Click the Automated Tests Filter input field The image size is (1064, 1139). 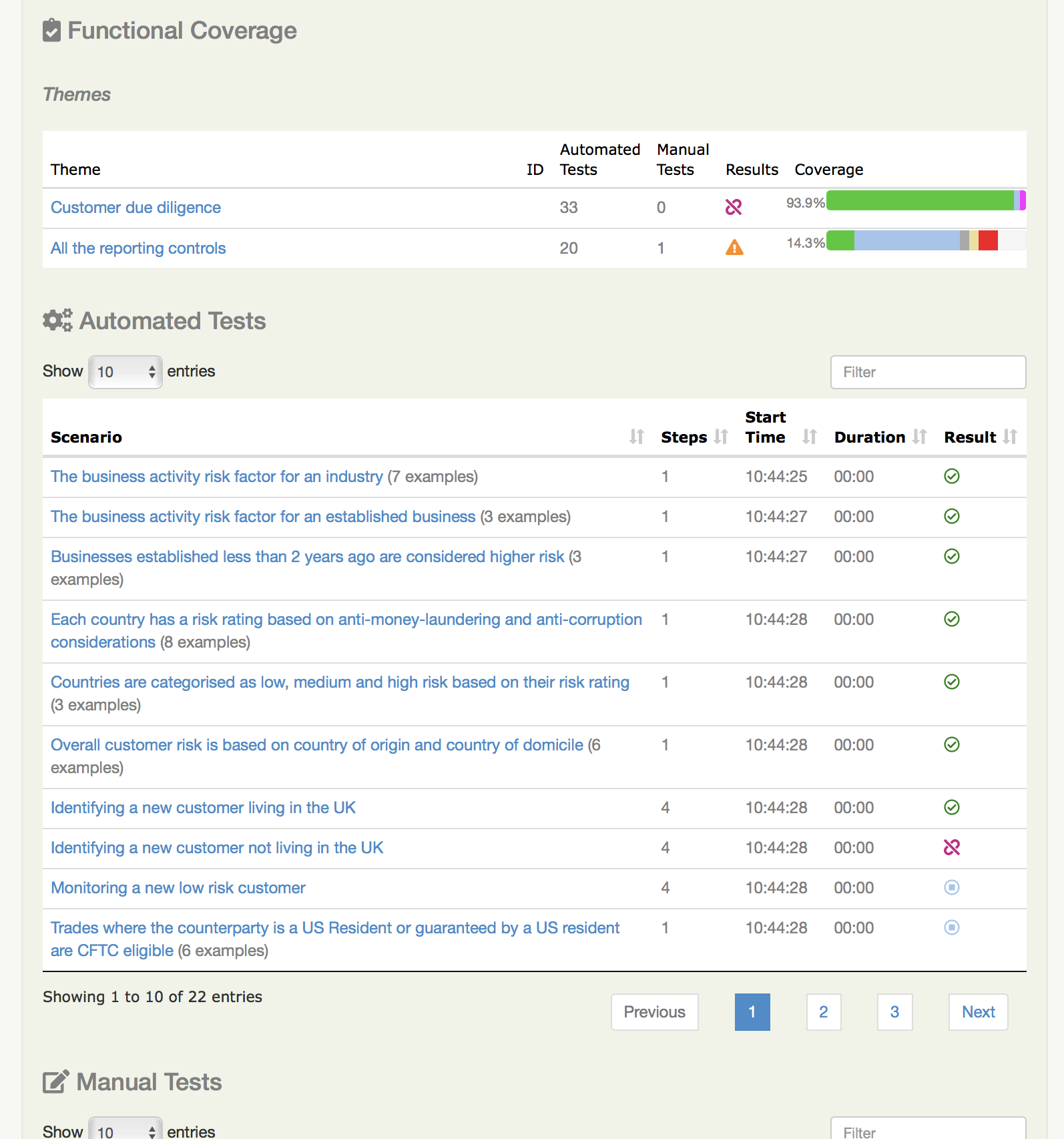927,372
